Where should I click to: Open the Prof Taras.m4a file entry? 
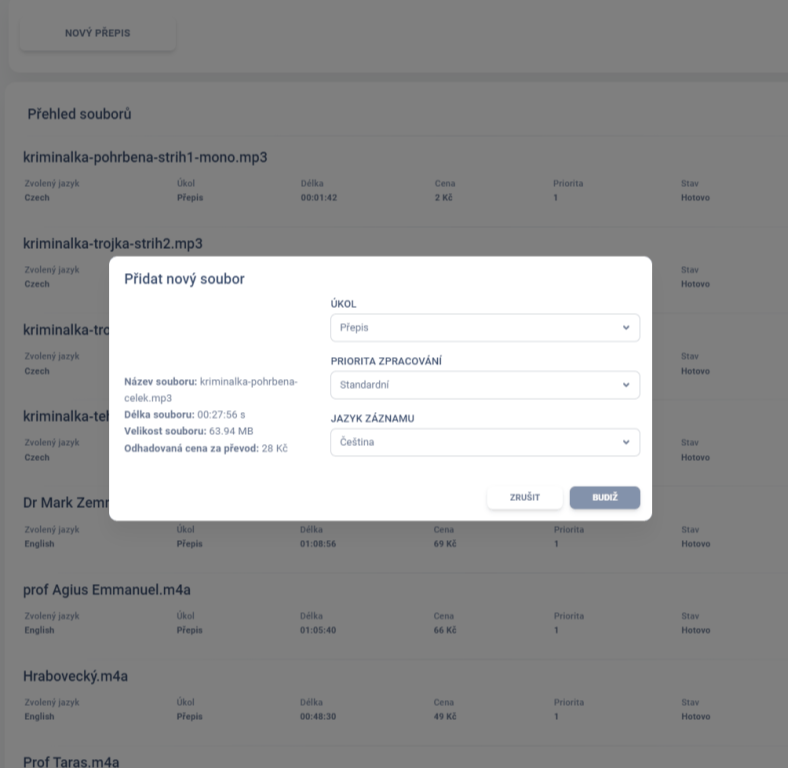[71, 762]
